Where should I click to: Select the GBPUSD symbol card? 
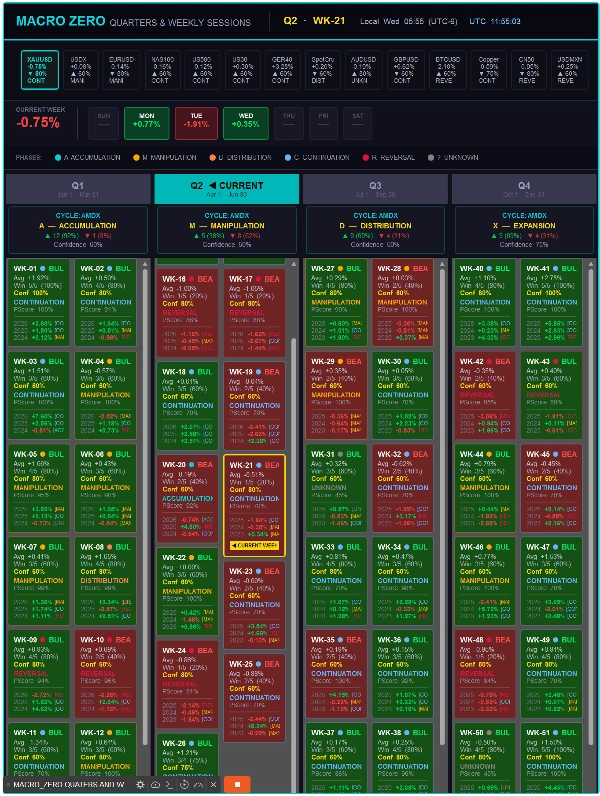coord(405,70)
